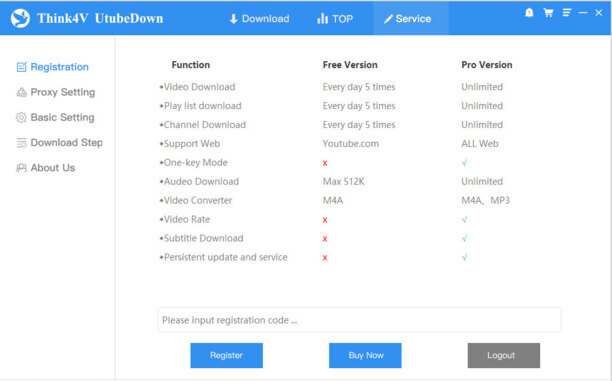Click the Think4V bird logo icon

point(20,18)
